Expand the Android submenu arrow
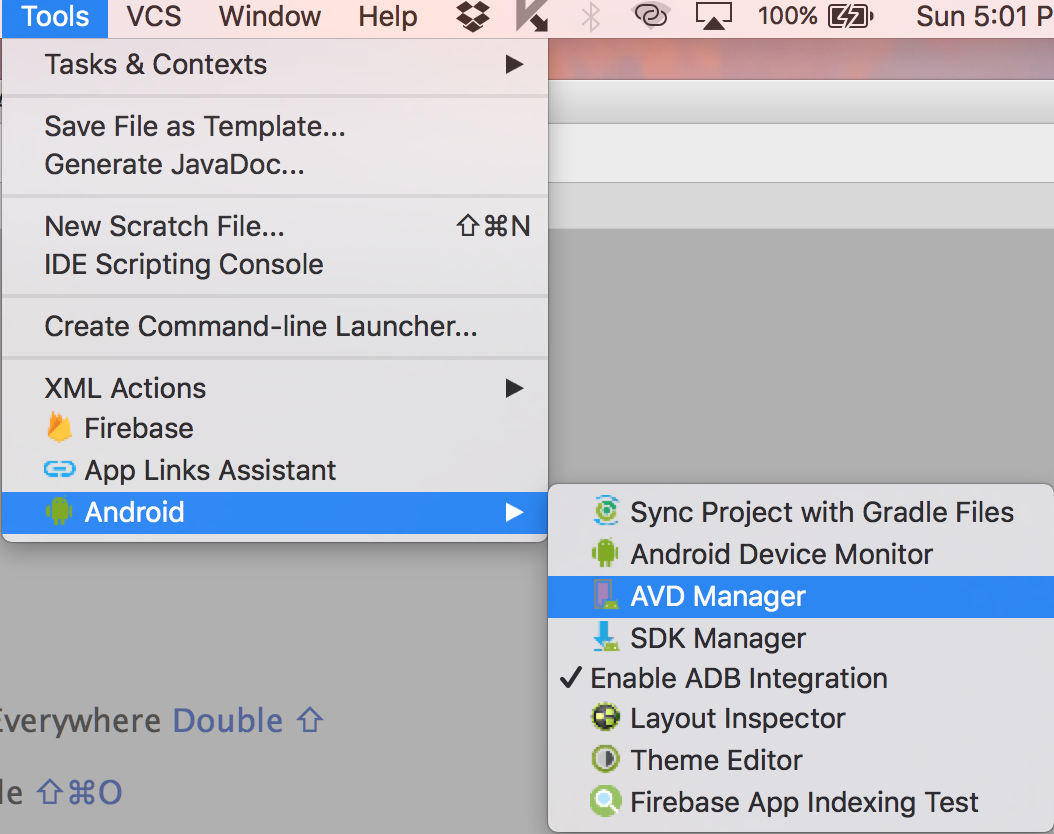The height and width of the screenshot is (834, 1054). 514,513
